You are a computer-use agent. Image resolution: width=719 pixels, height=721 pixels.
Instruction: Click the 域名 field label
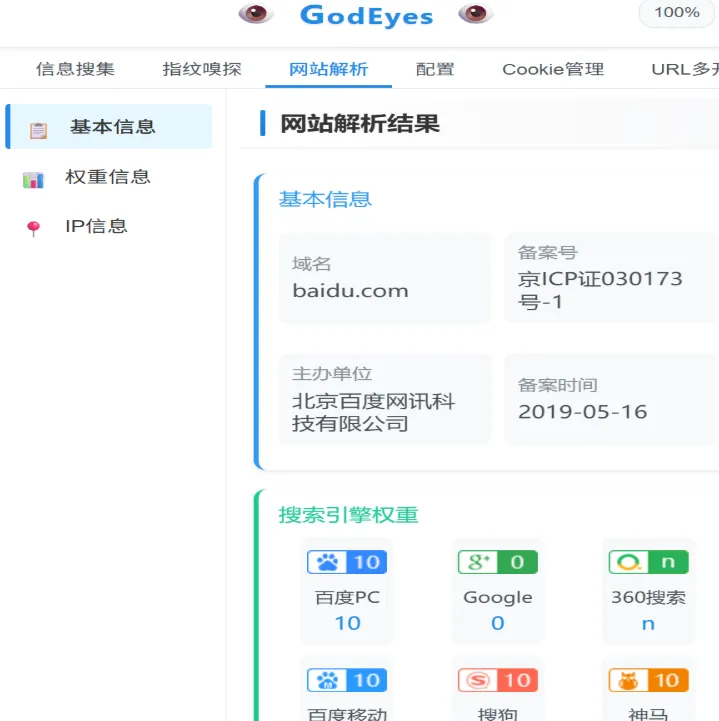312,264
